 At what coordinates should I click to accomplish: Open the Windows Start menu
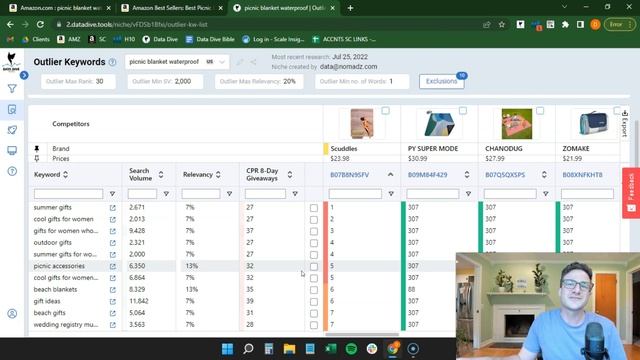point(227,349)
